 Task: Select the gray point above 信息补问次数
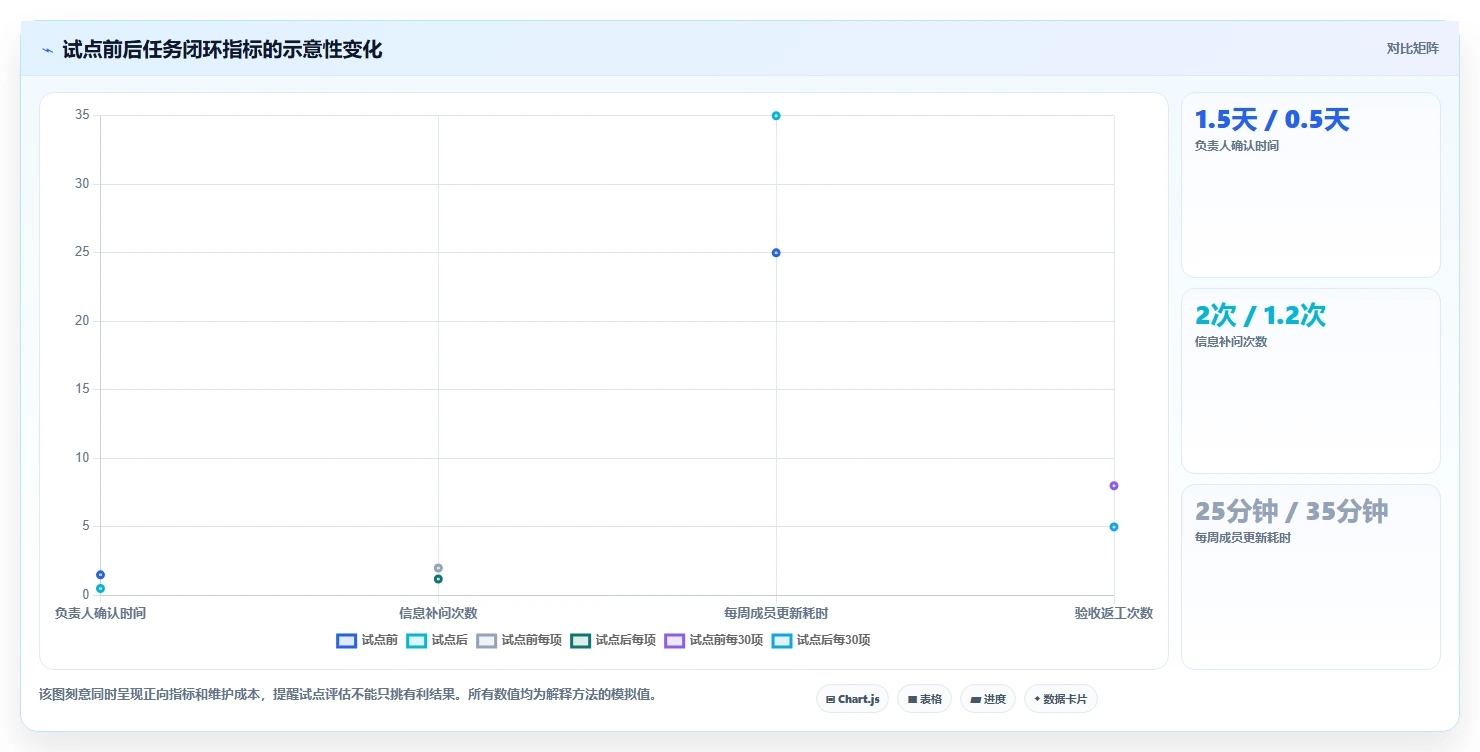coord(438,568)
